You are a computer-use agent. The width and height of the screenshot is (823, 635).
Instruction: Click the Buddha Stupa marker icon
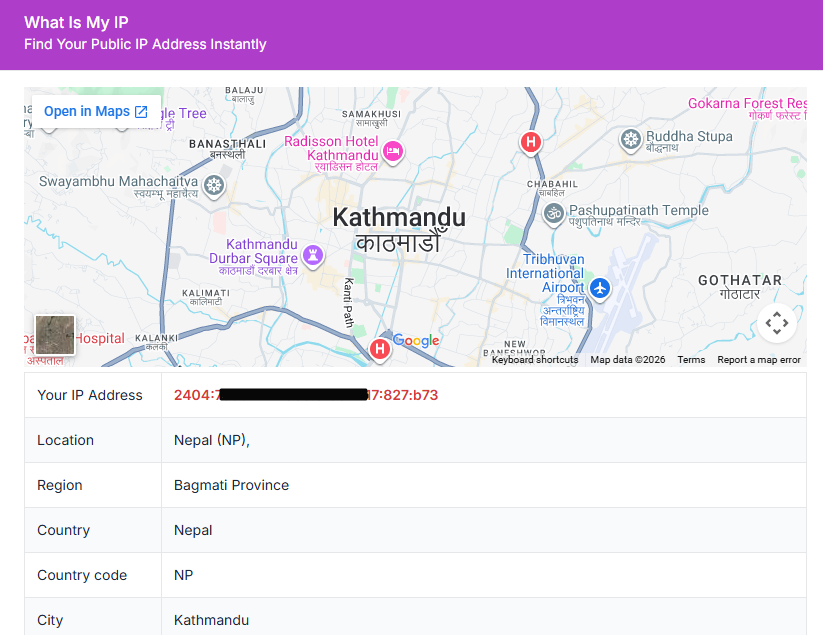point(630,138)
